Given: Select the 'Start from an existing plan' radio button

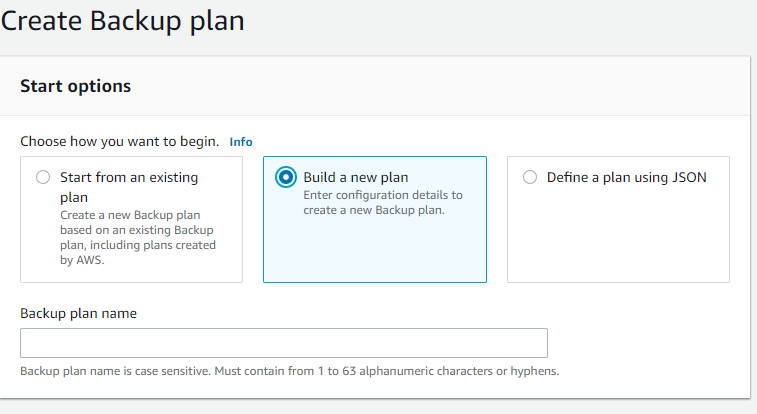Looking at the screenshot, I should click(43, 177).
